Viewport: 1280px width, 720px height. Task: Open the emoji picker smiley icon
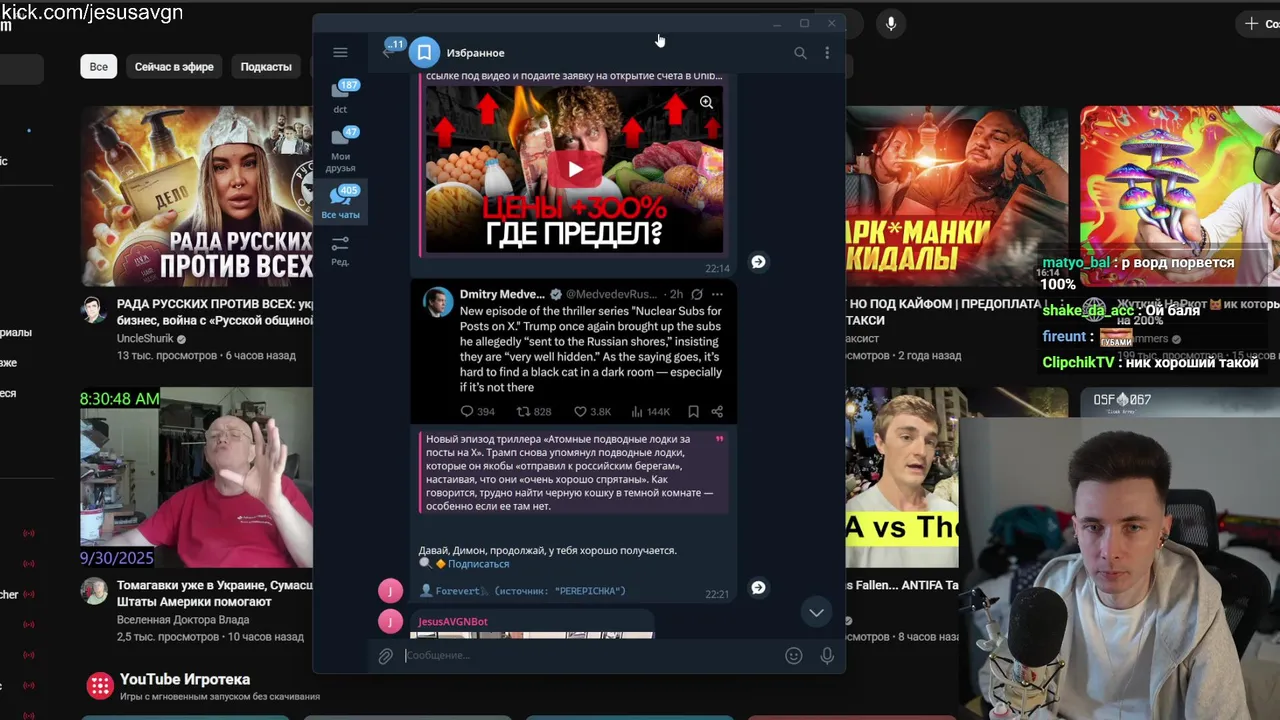794,656
